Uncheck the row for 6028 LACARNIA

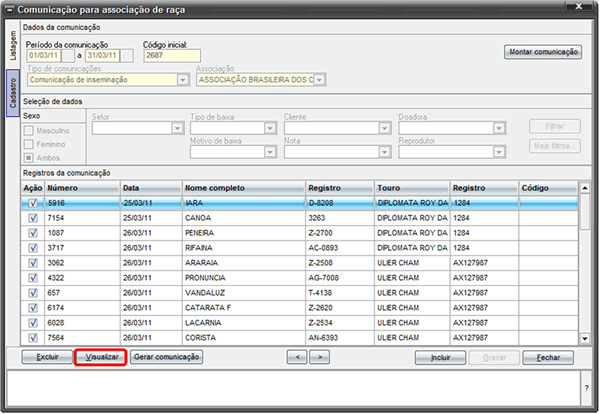33,323
